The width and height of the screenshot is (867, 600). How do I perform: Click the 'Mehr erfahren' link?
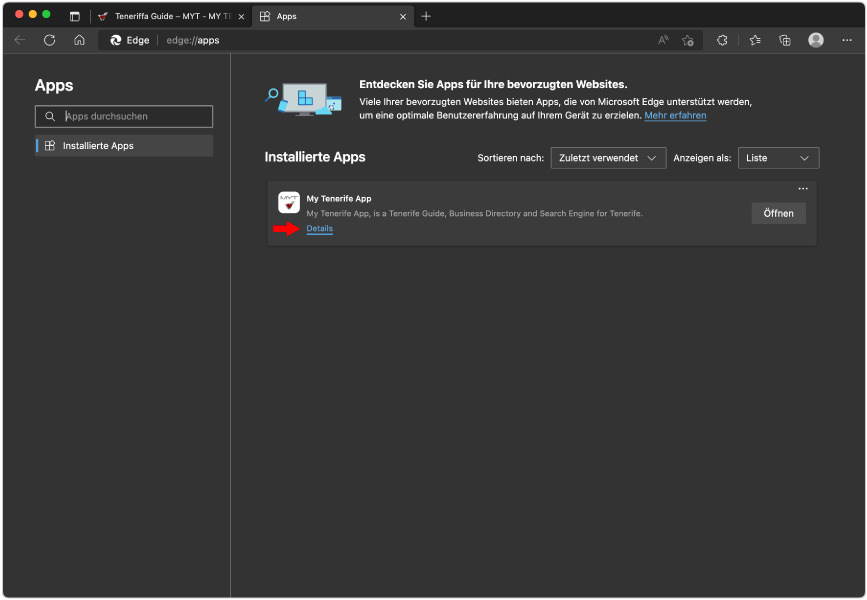[675, 116]
